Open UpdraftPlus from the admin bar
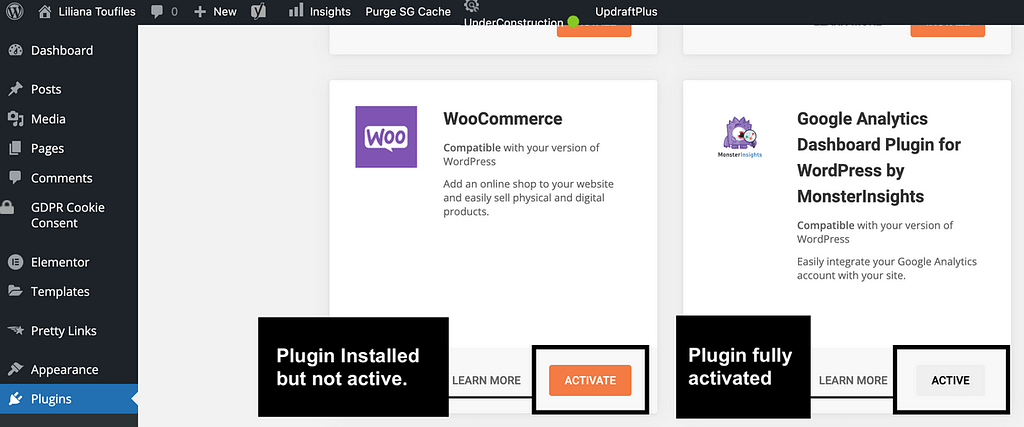 [626, 12]
